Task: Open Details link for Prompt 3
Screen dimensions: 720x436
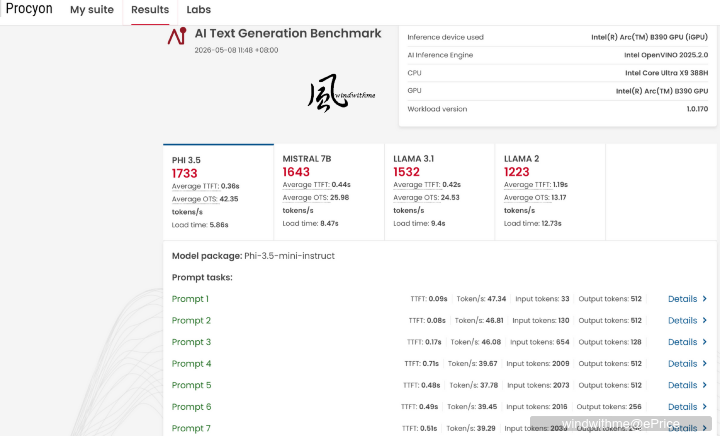Action: click(x=682, y=342)
